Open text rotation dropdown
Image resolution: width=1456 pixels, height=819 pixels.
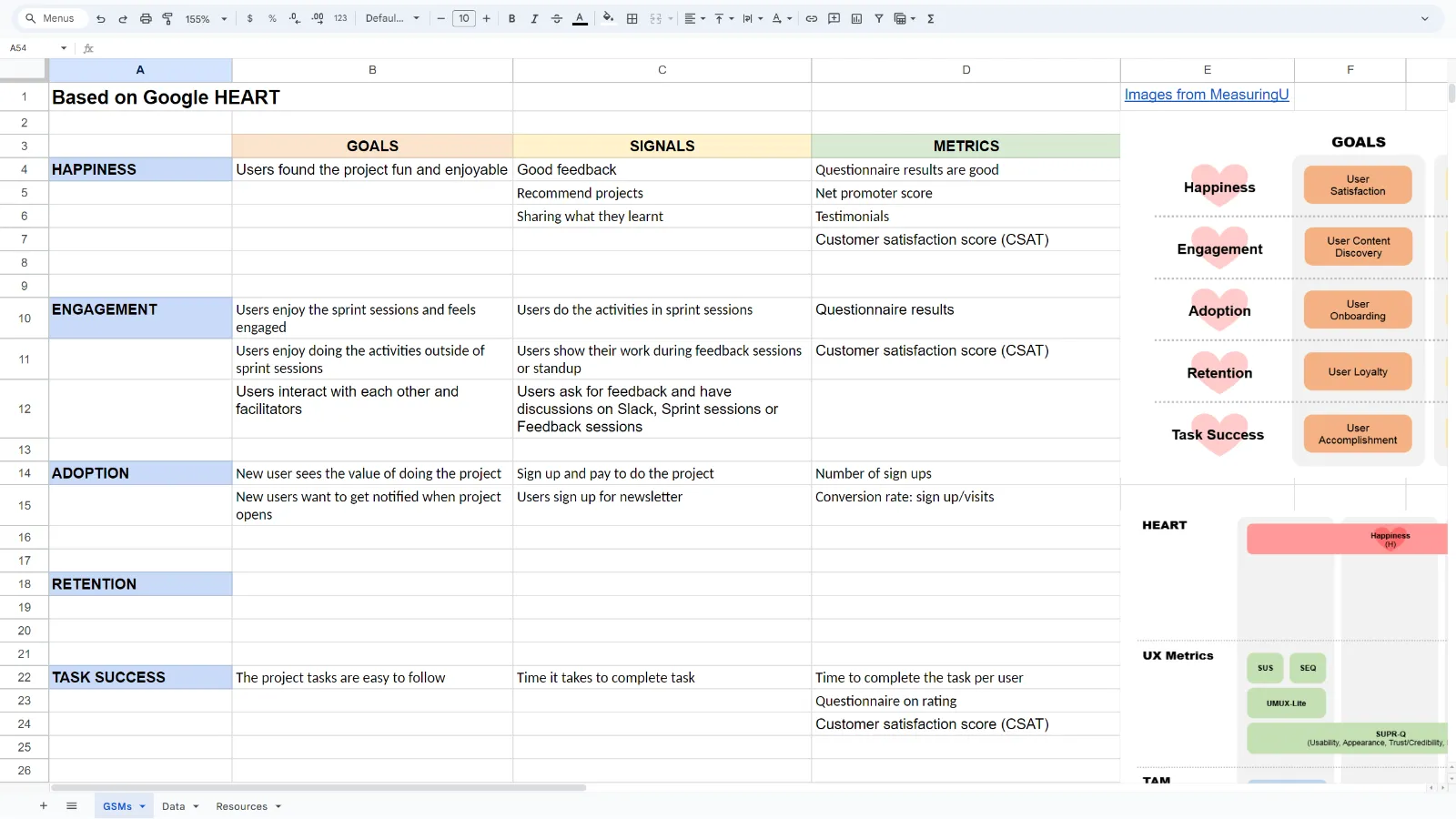pyautogui.click(x=782, y=18)
